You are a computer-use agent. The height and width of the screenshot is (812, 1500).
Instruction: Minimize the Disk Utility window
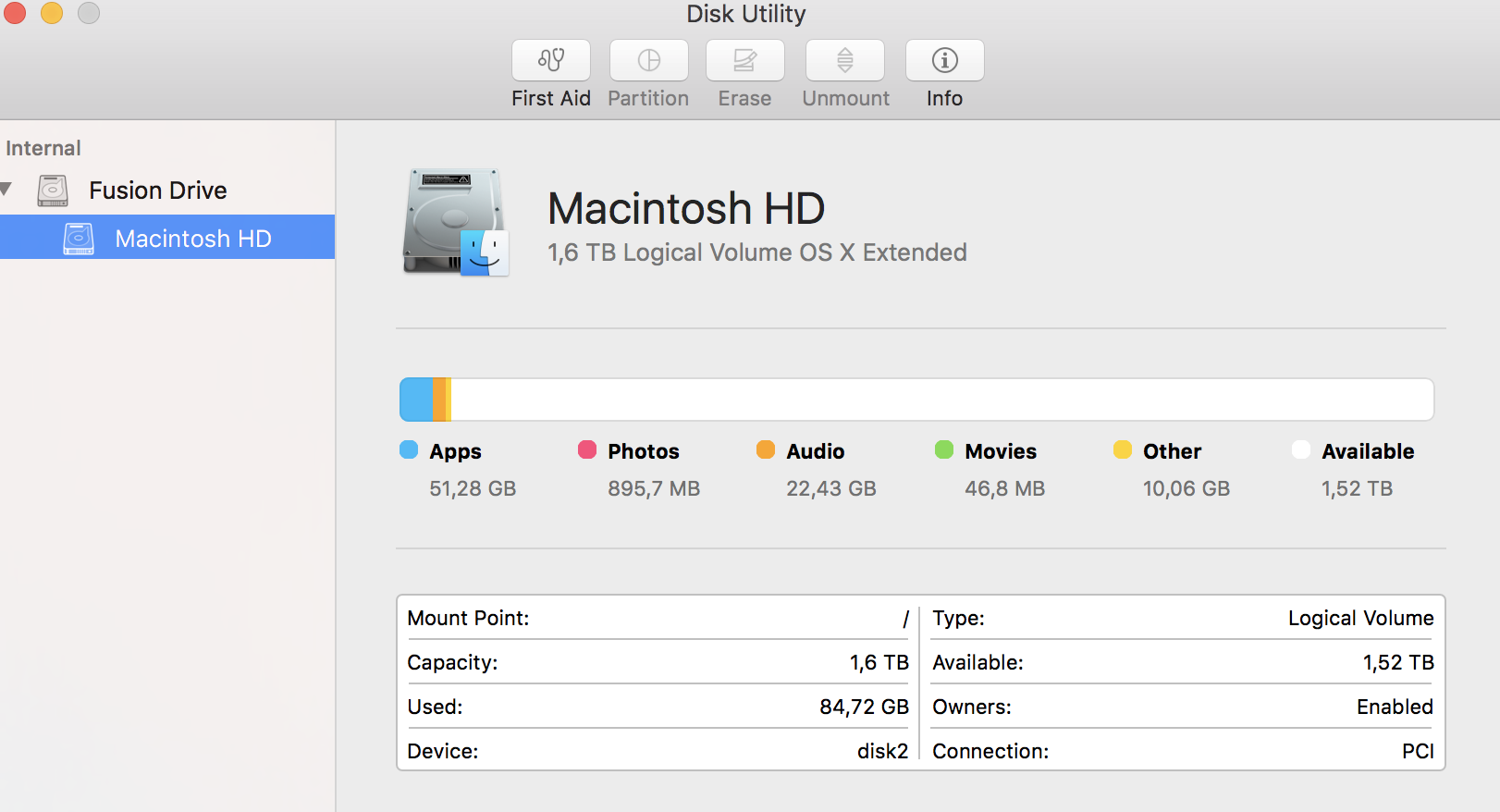coord(52,13)
